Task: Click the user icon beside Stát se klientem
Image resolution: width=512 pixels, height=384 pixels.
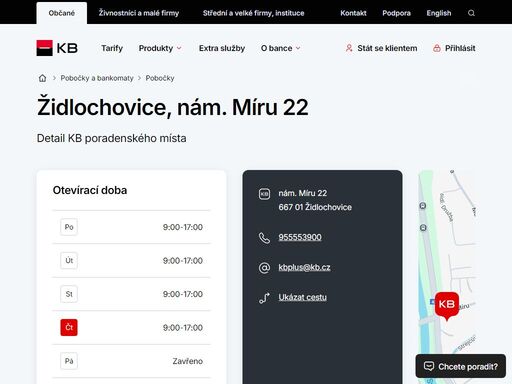Action: point(349,48)
